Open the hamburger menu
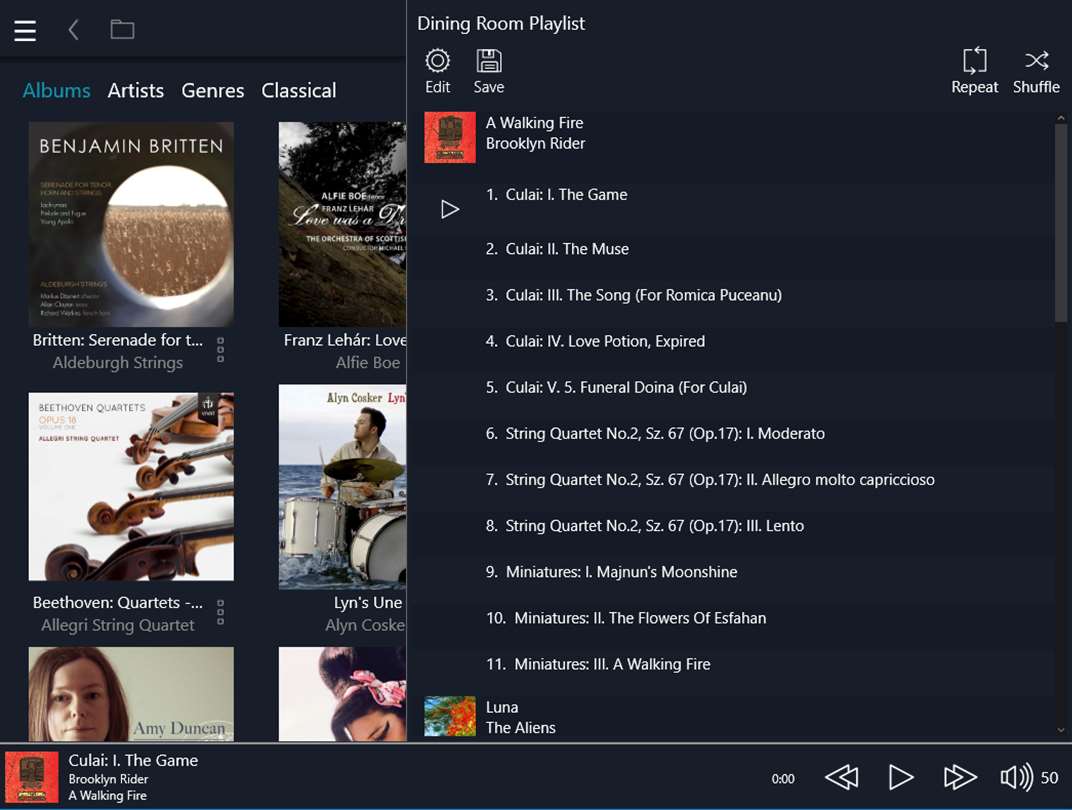 pos(25,30)
